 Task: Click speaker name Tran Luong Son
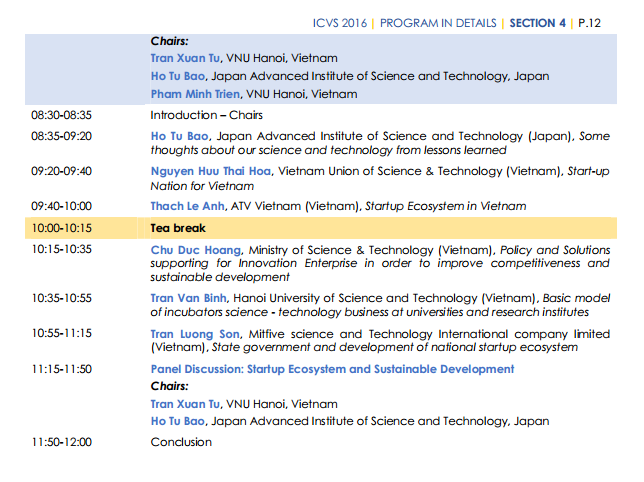(195, 334)
